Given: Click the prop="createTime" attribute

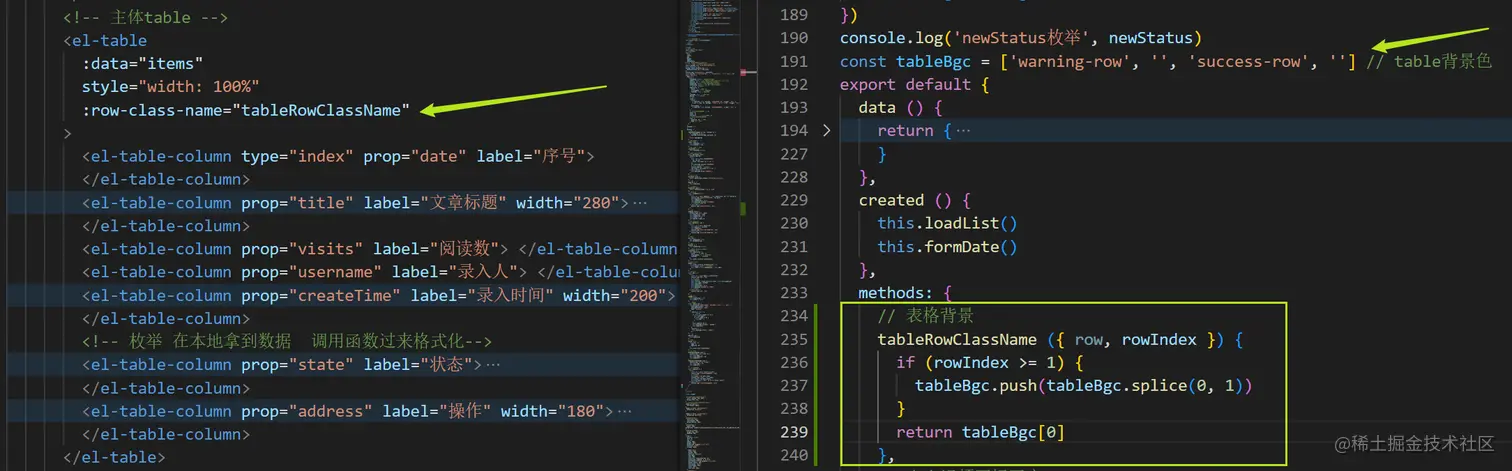Looking at the screenshot, I should click(x=321, y=295).
